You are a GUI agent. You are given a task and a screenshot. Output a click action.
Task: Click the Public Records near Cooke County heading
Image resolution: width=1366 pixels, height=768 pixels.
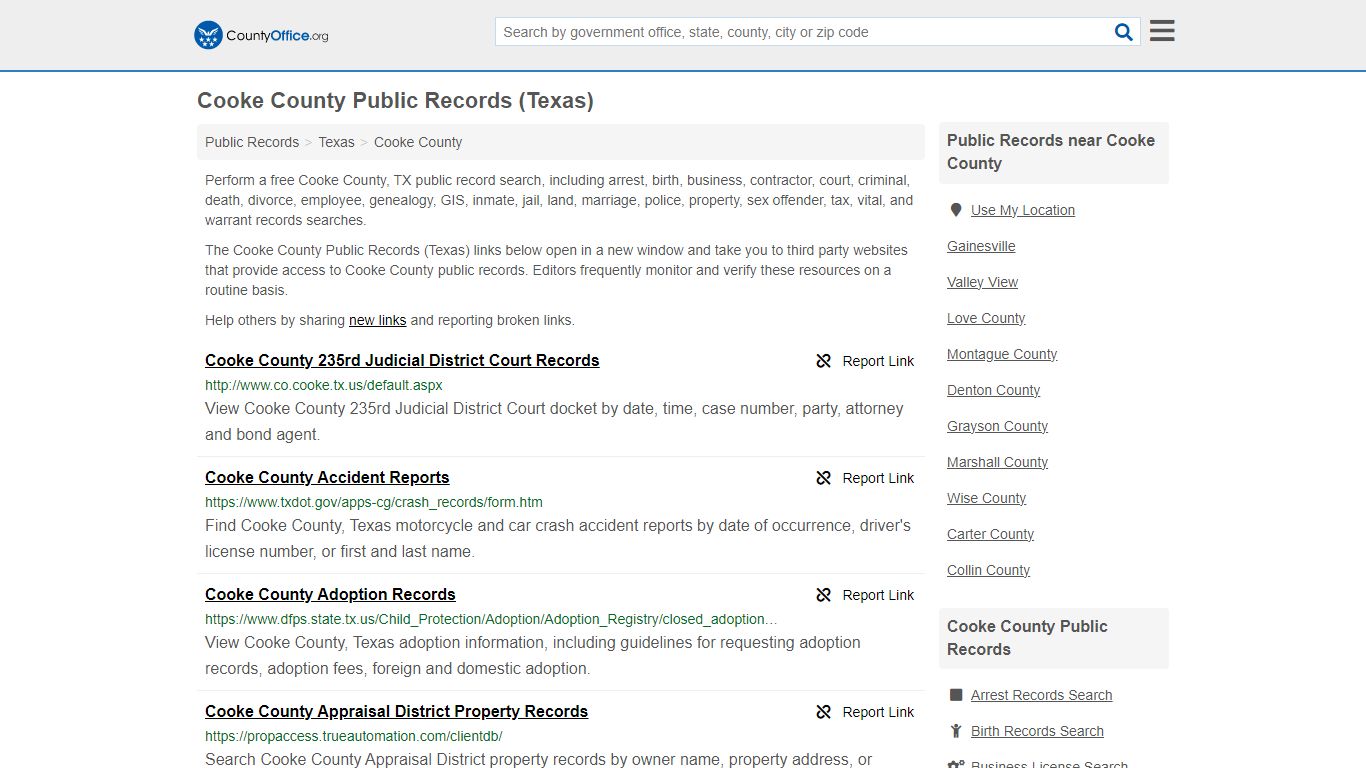coord(1051,152)
